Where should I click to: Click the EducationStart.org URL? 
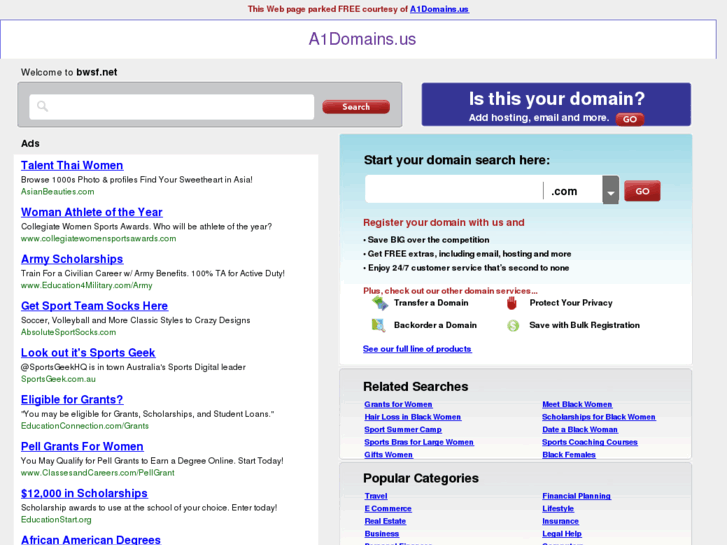[x=56, y=519]
